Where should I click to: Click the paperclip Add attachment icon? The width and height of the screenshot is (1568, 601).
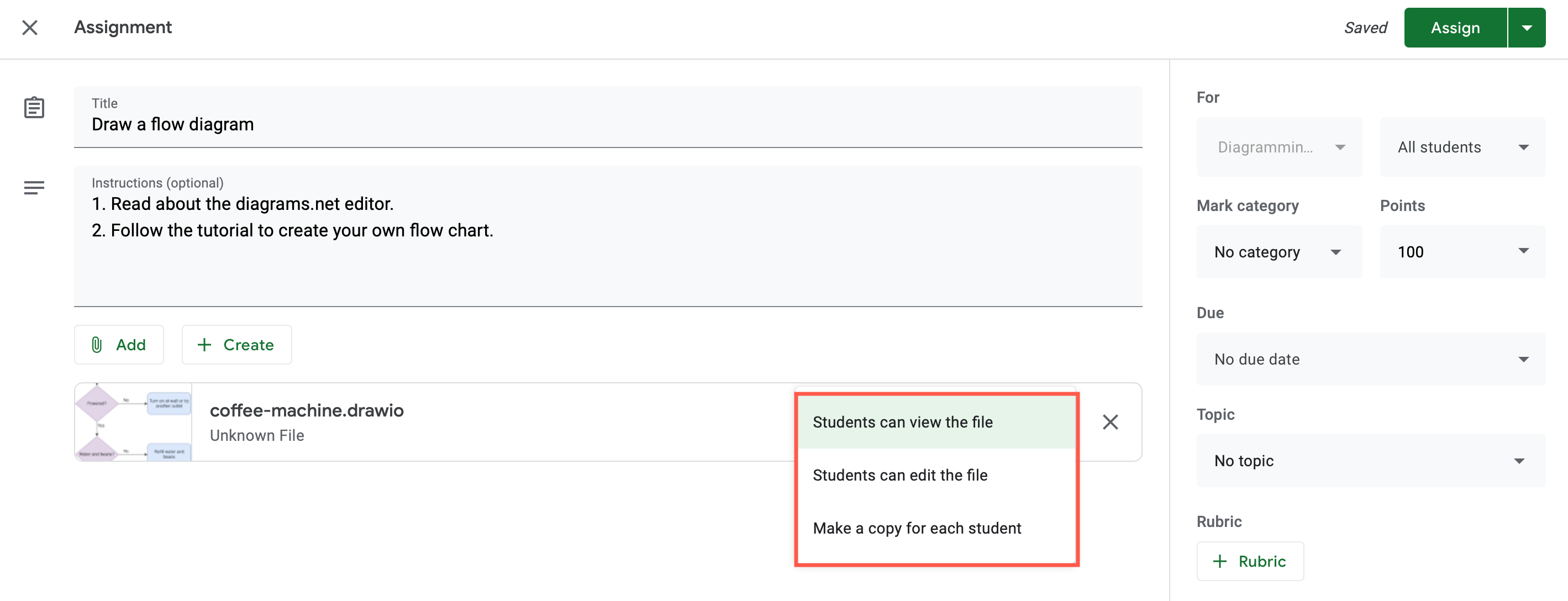98,344
